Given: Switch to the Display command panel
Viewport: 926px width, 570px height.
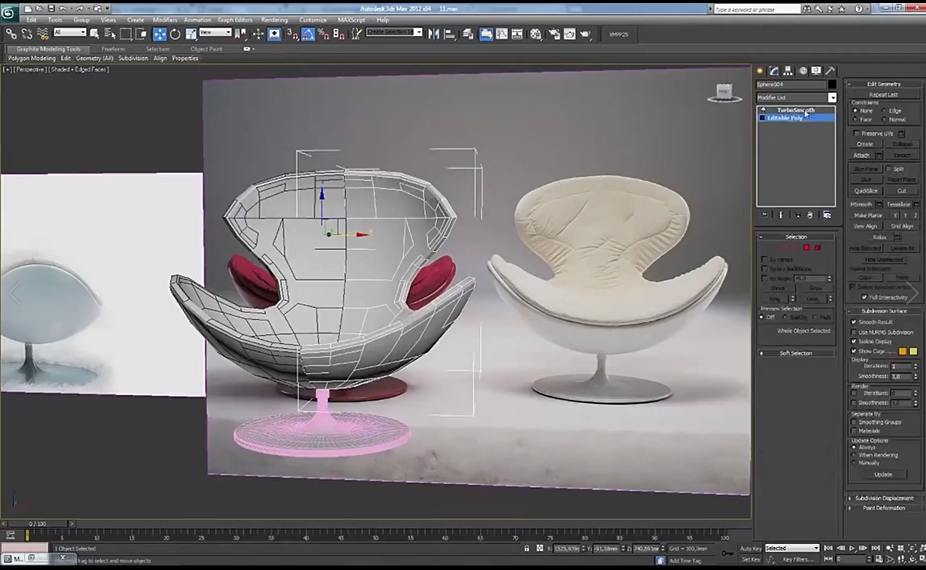Looking at the screenshot, I should [x=816, y=71].
